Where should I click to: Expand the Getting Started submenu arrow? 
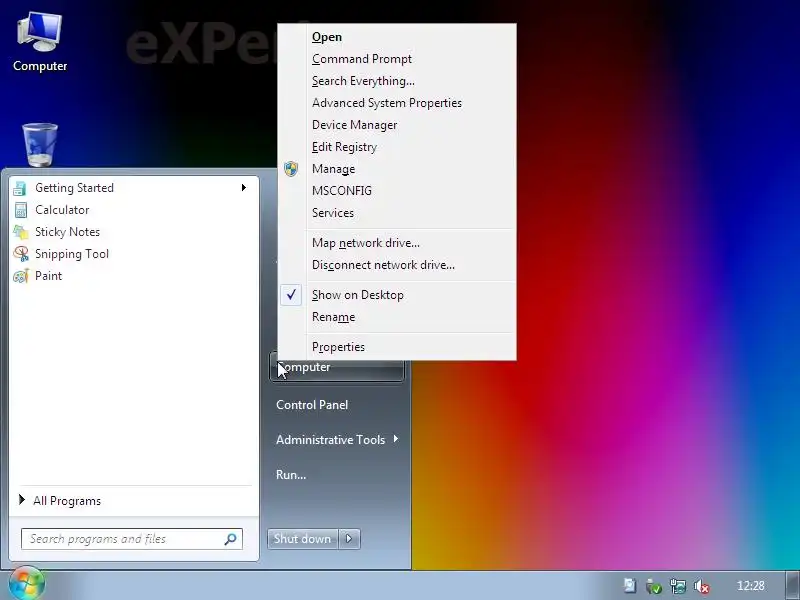tap(244, 188)
